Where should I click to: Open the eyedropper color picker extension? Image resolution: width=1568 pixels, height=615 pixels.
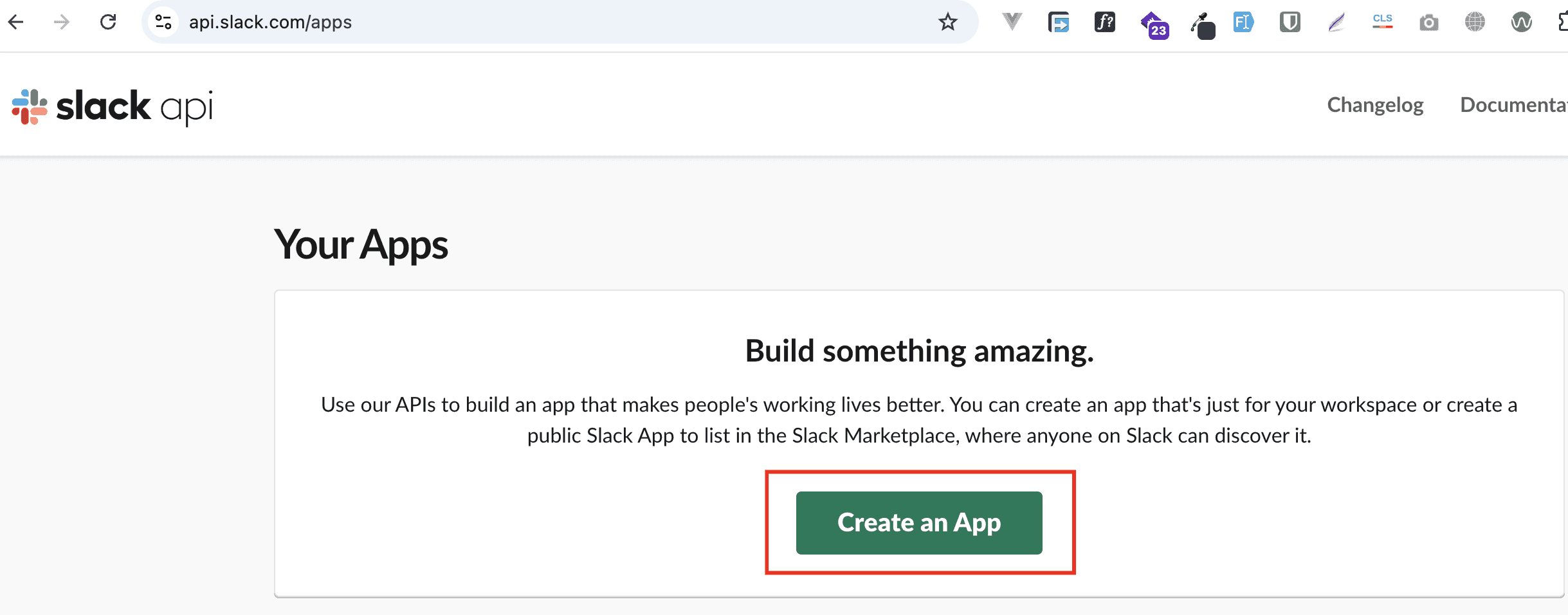pos(1203,26)
